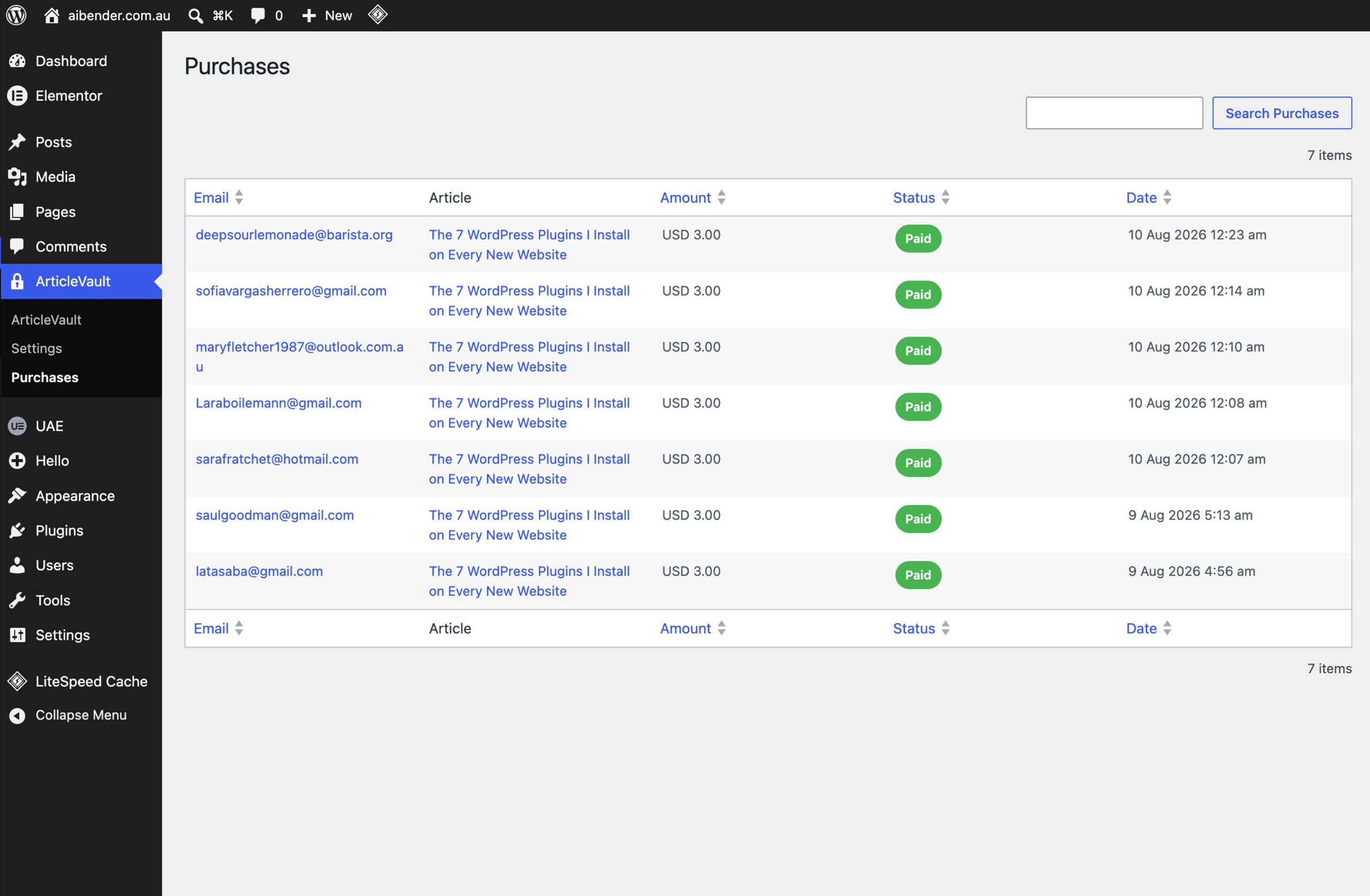Screen dimensions: 1370x896
Task: Sort by Date using header arrows
Action: coord(1167,197)
